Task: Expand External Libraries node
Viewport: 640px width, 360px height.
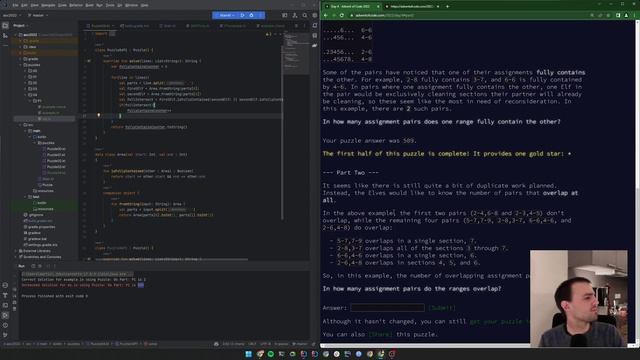Action: (16, 251)
